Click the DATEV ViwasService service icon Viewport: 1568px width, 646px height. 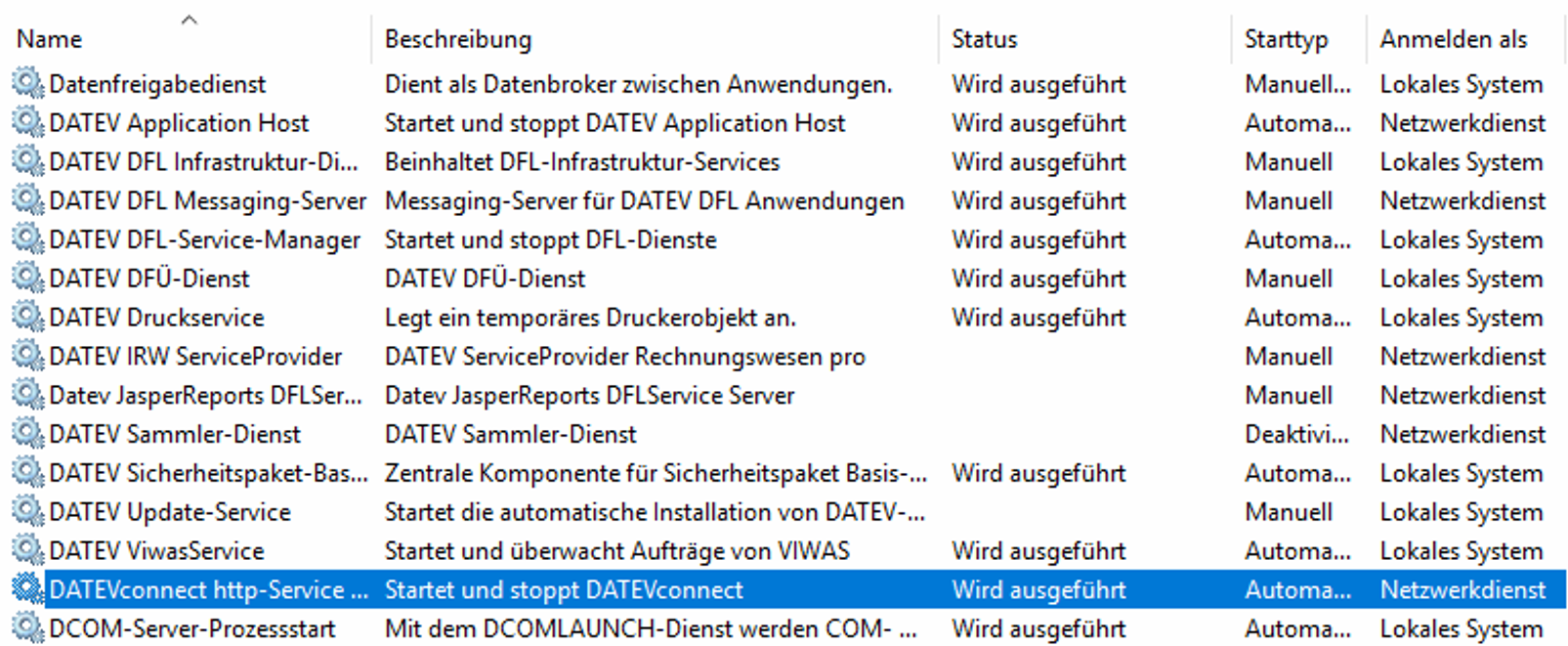[x=26, y=550]
